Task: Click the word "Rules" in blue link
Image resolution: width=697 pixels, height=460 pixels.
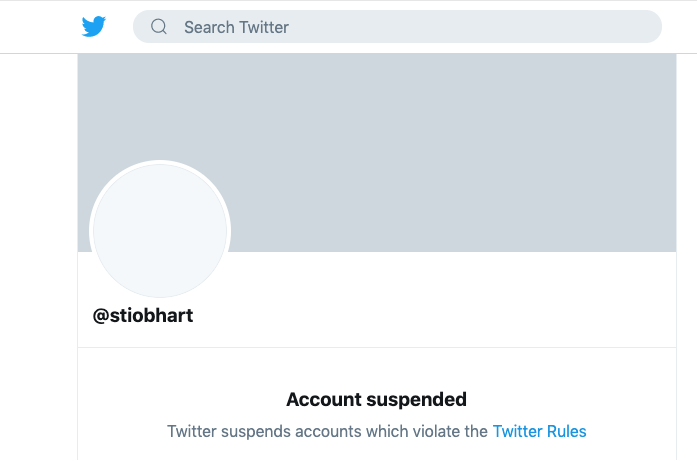Action: [x=566, y=432]
